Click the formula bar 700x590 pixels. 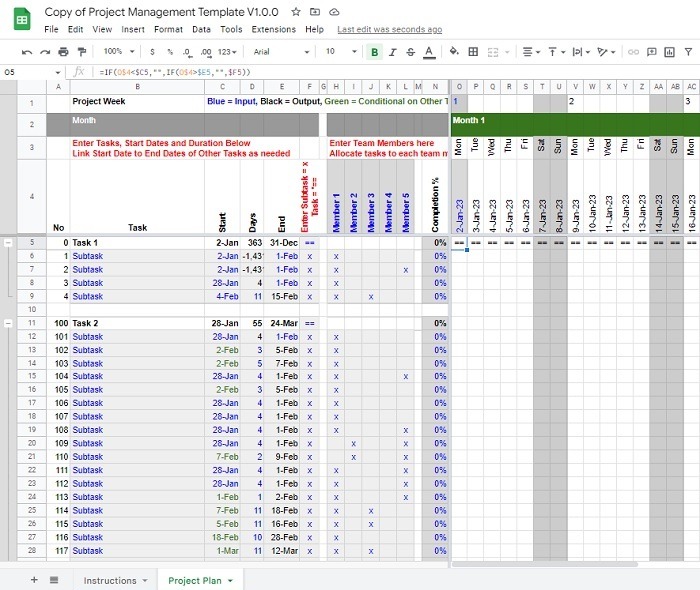point(393,72)
